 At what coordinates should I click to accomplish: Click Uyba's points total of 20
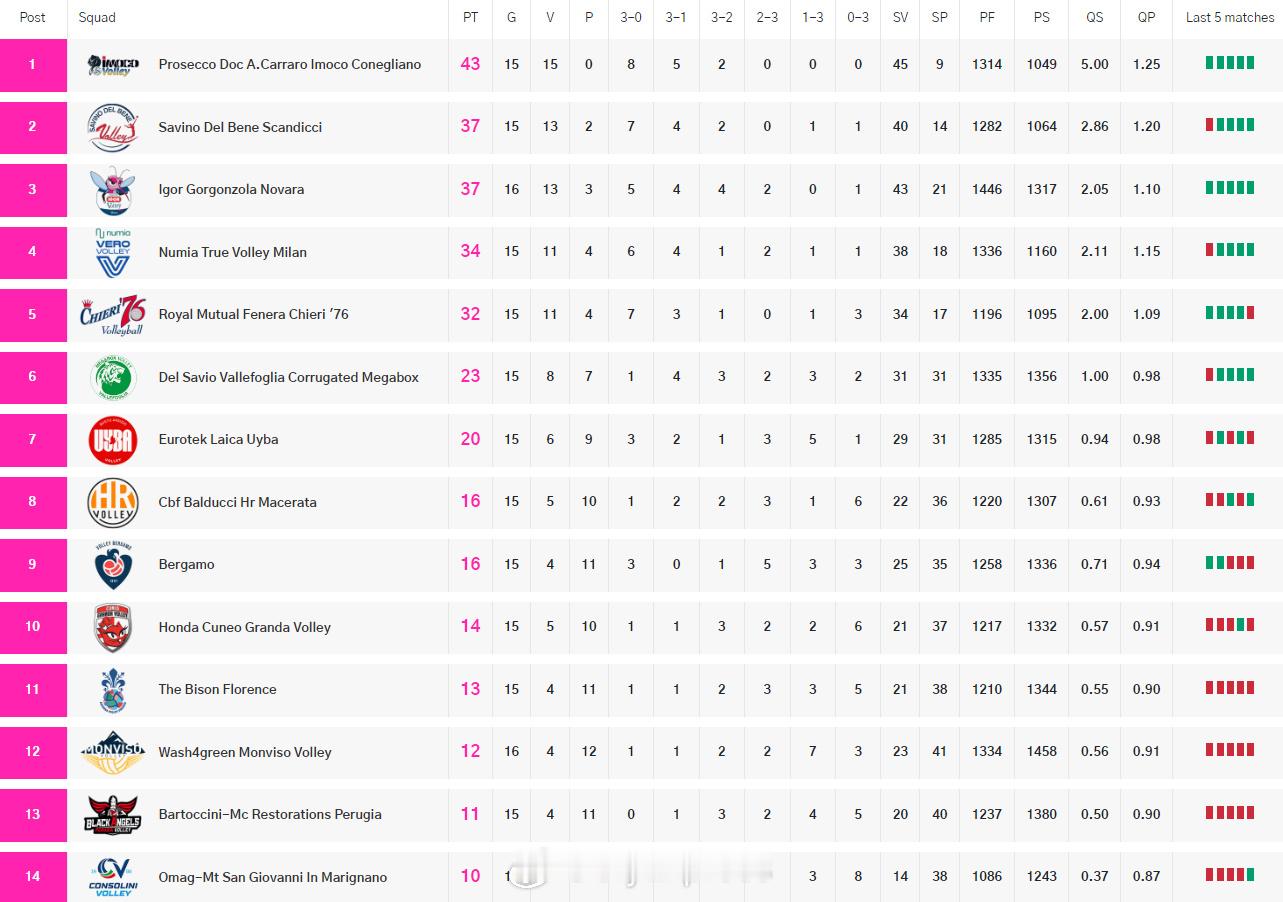click(470, 439)
